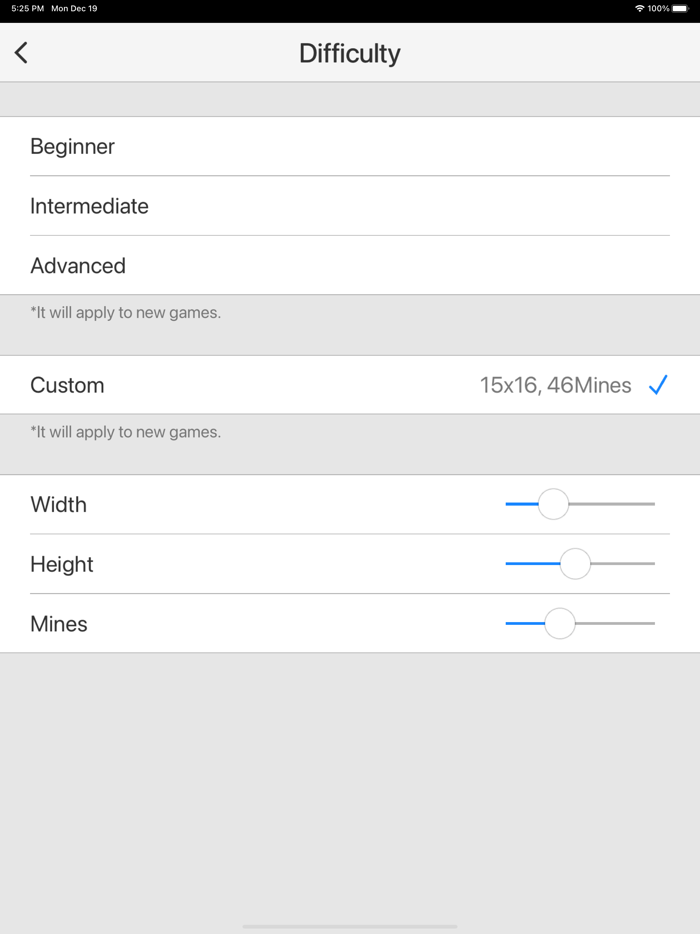
Task: Select Beginner difficulty
Action: pyautogui.click(x=73, y=147)
